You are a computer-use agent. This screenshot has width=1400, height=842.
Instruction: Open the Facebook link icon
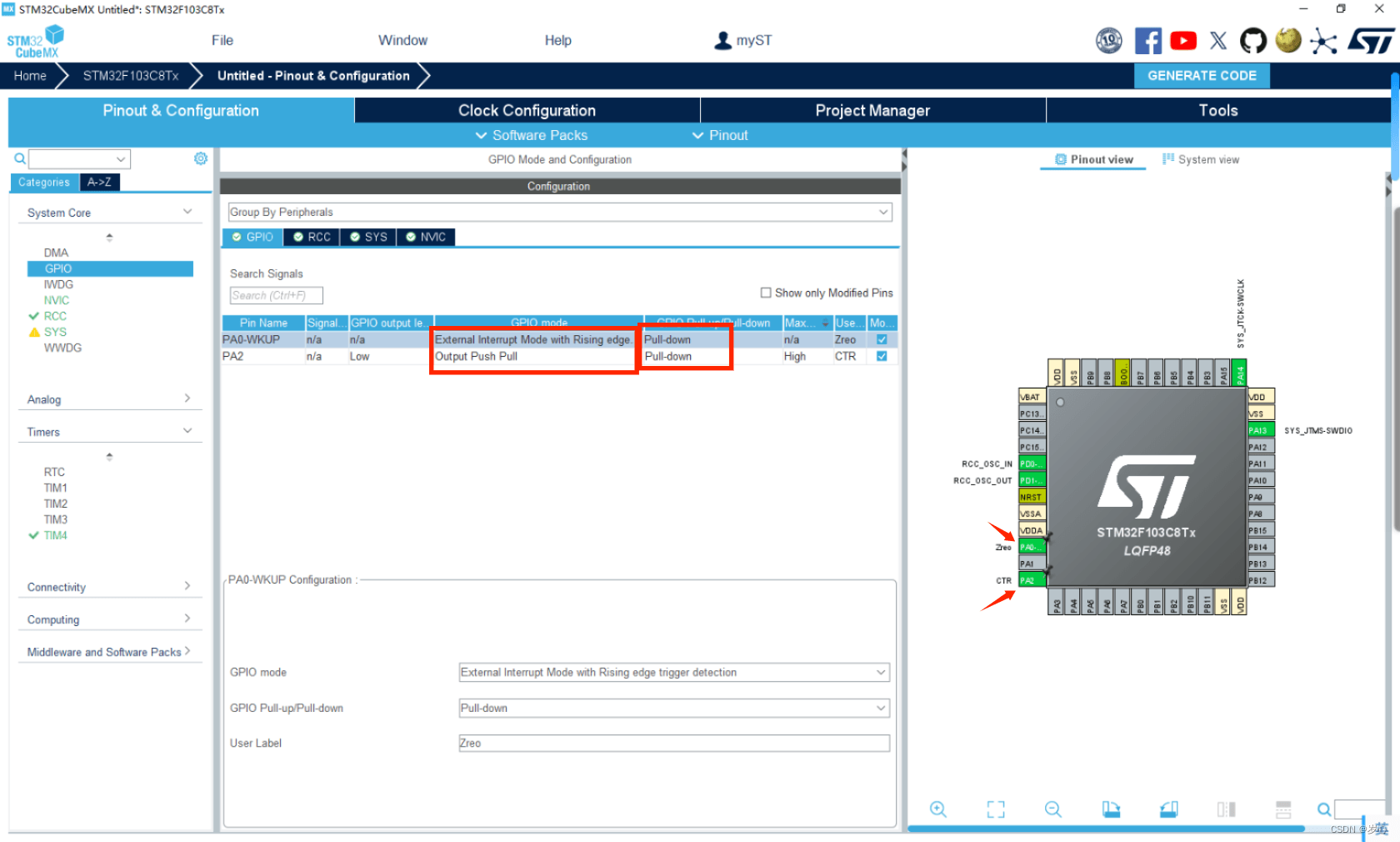tap(1147, 40)
